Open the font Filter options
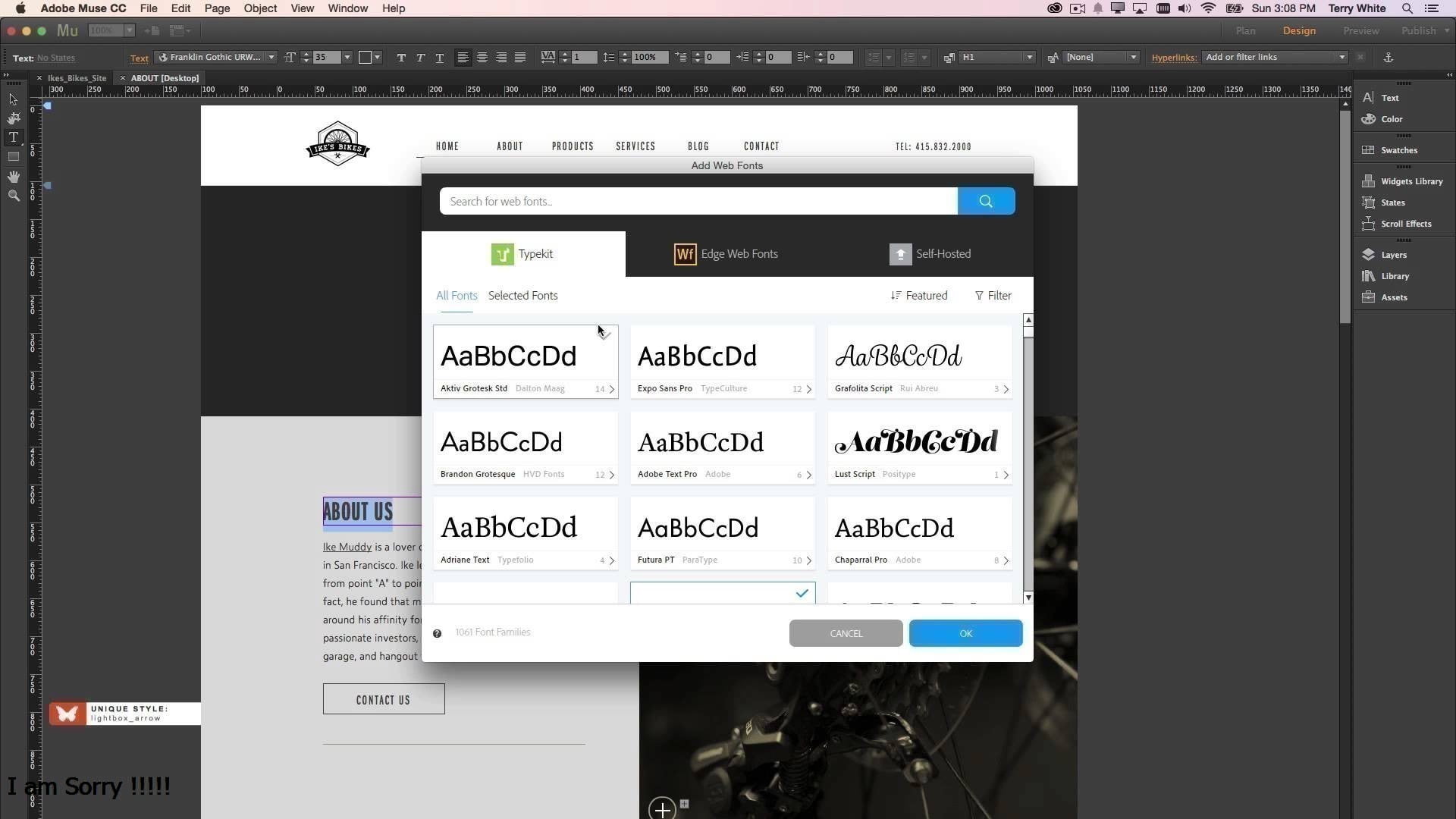Viewport: 1456px width, 819px height. coord(993,296)
